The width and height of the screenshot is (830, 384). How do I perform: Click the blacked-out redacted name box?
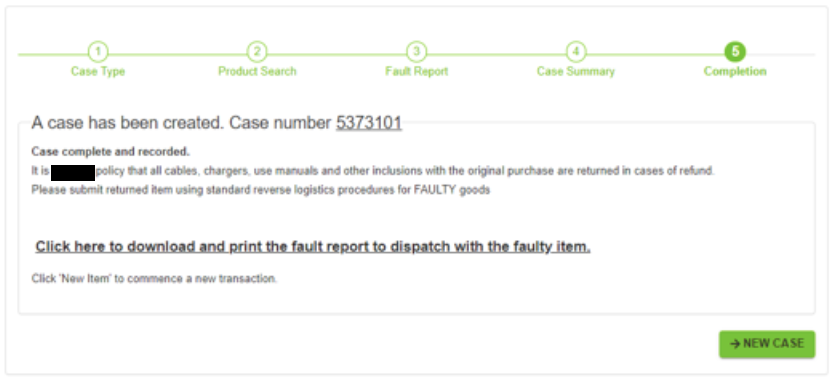(x=73, y=173)
